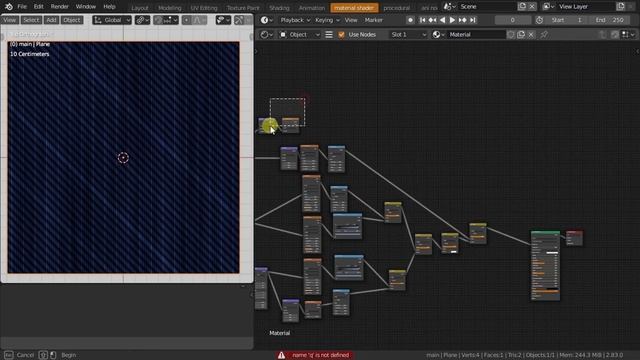Open the Playback popover
The image size is (640, 360).
click(x=296, y=20)
